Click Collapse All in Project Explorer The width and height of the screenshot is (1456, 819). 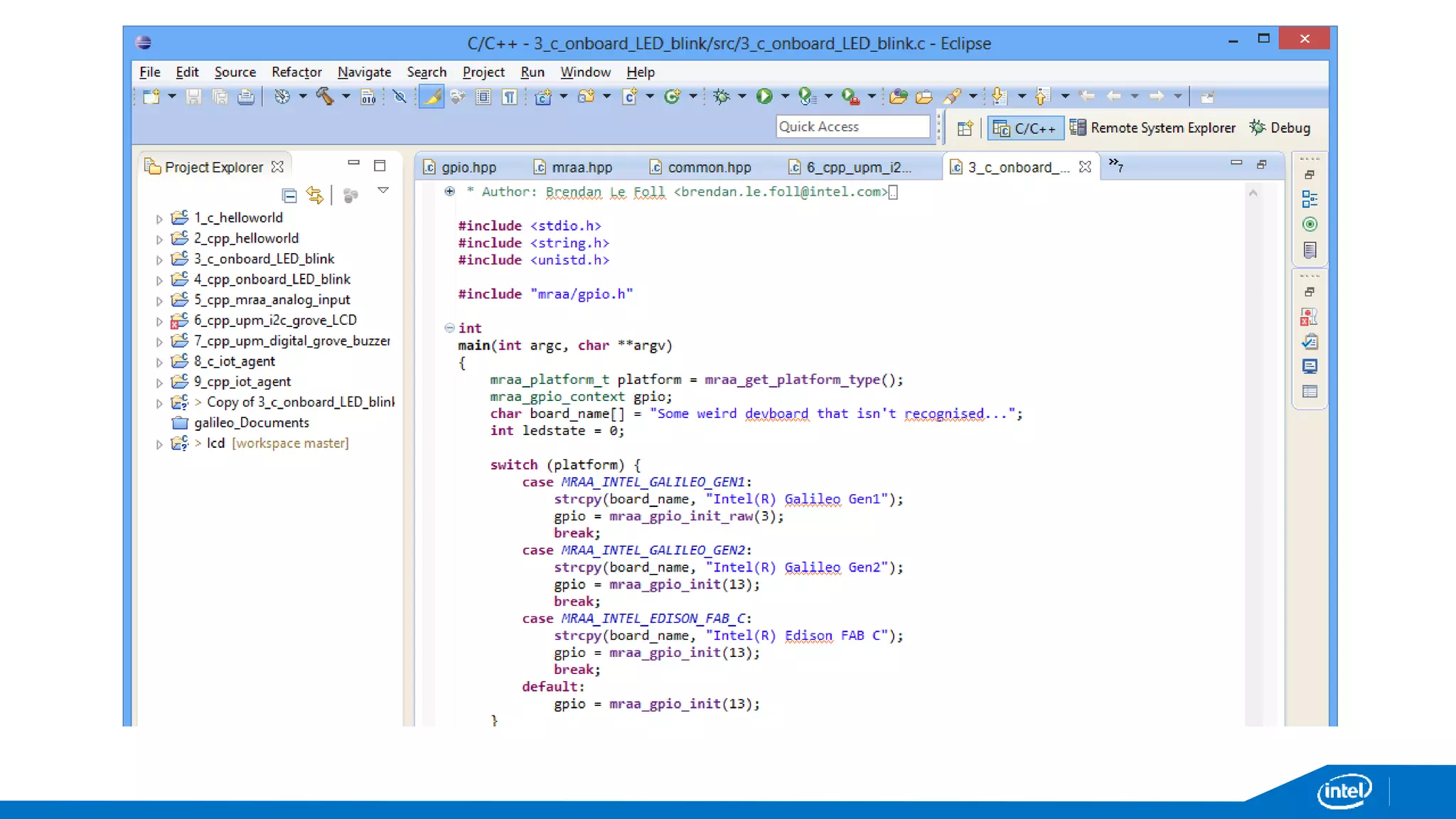coord(289,196)
